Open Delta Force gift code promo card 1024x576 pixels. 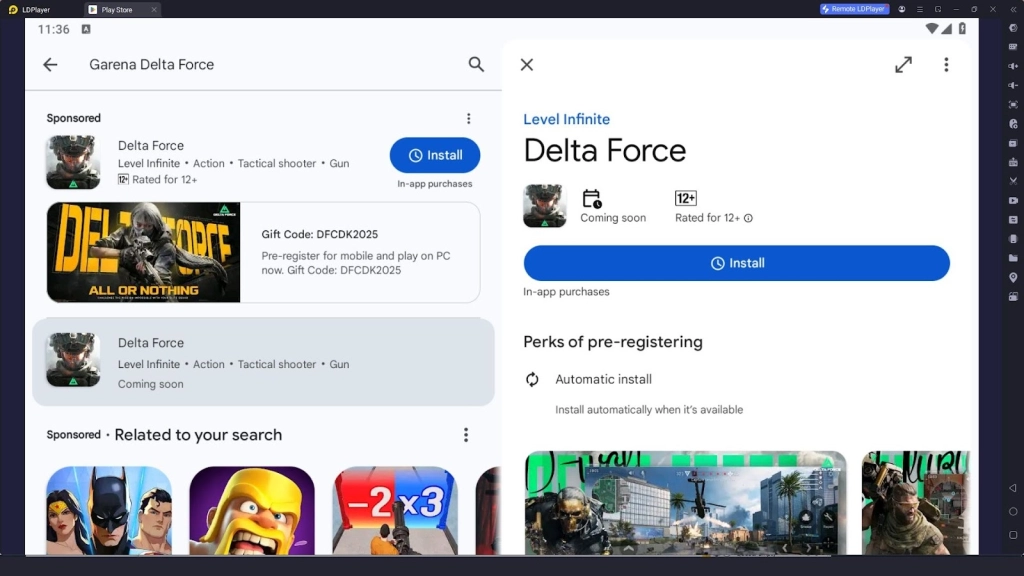coord(263,252)
